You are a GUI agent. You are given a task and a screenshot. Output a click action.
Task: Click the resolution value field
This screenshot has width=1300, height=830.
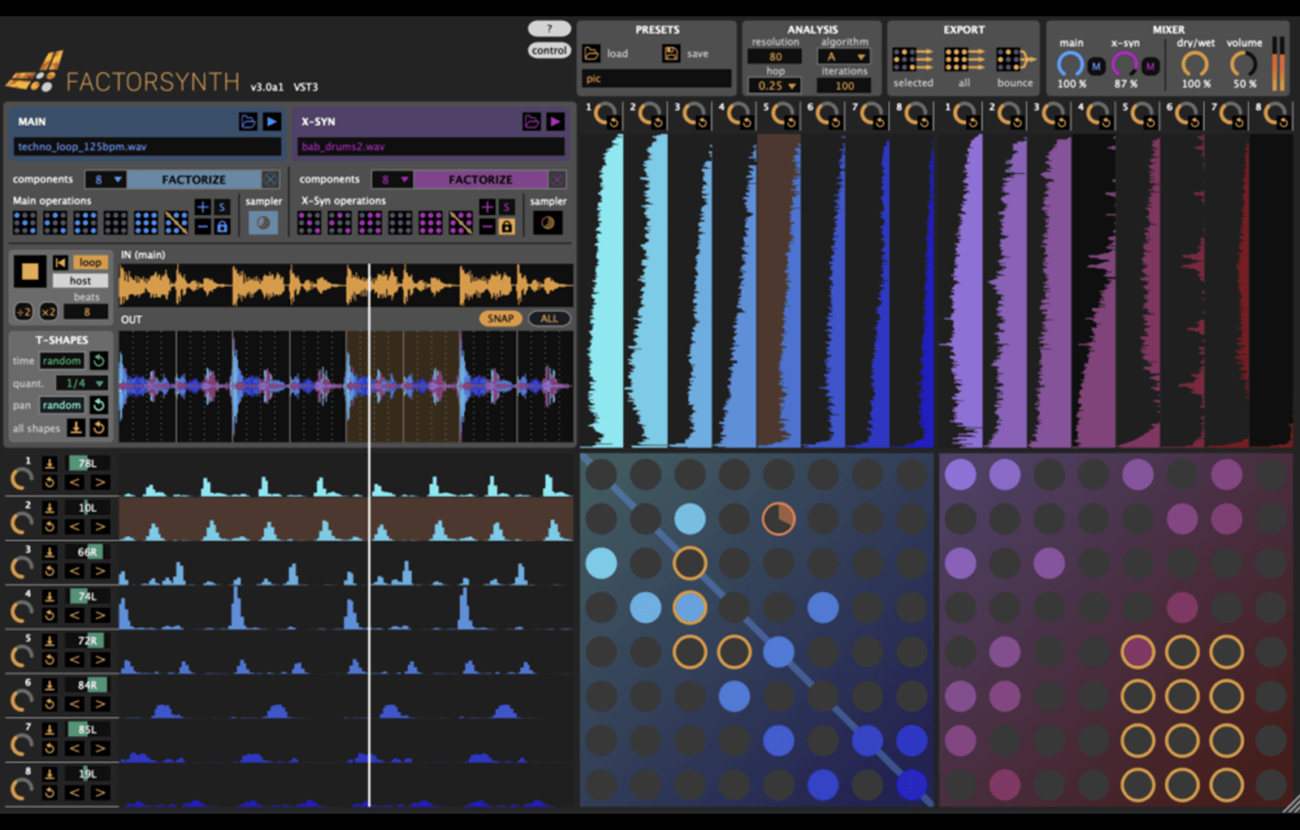(x=776, y=57)
